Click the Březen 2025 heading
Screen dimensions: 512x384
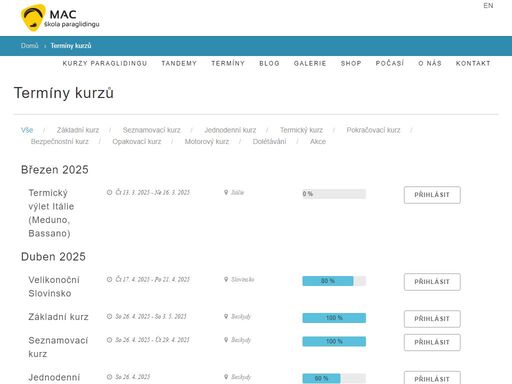(x=55, y=170)
